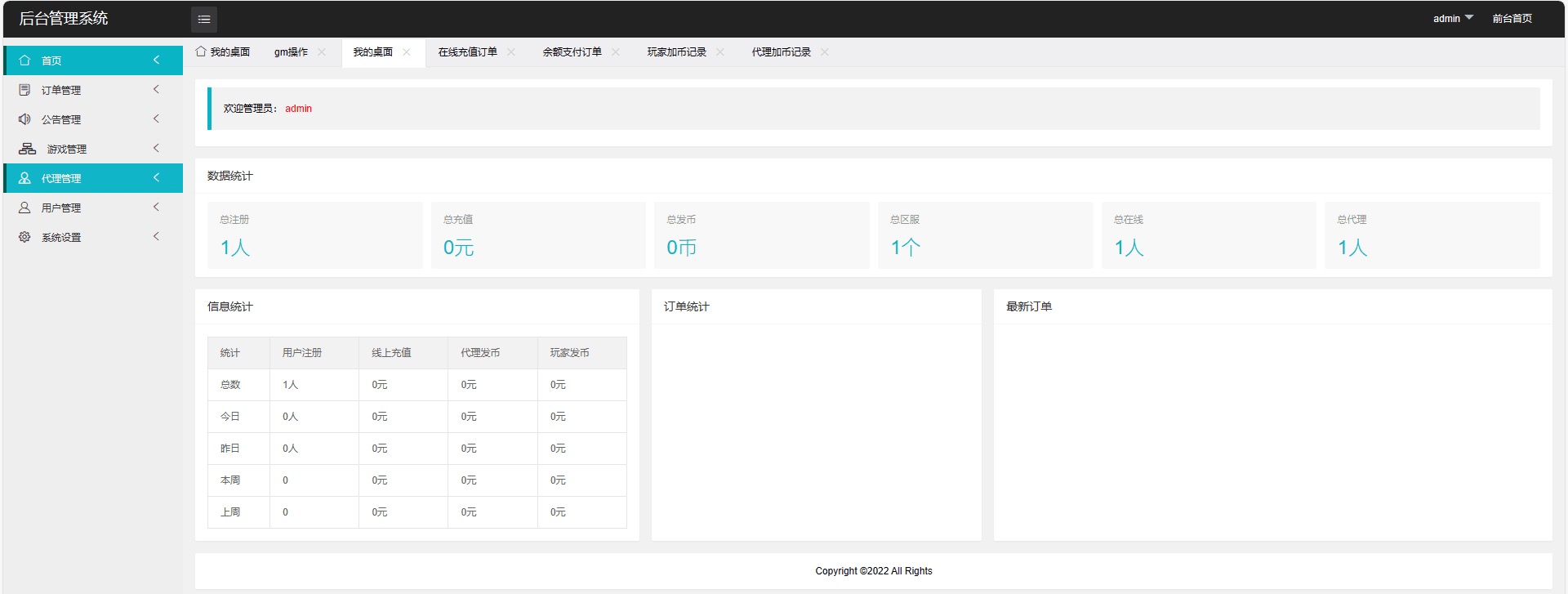Click the 总充值 statistic card
1568x594 pixels.
tap(538, 235)
